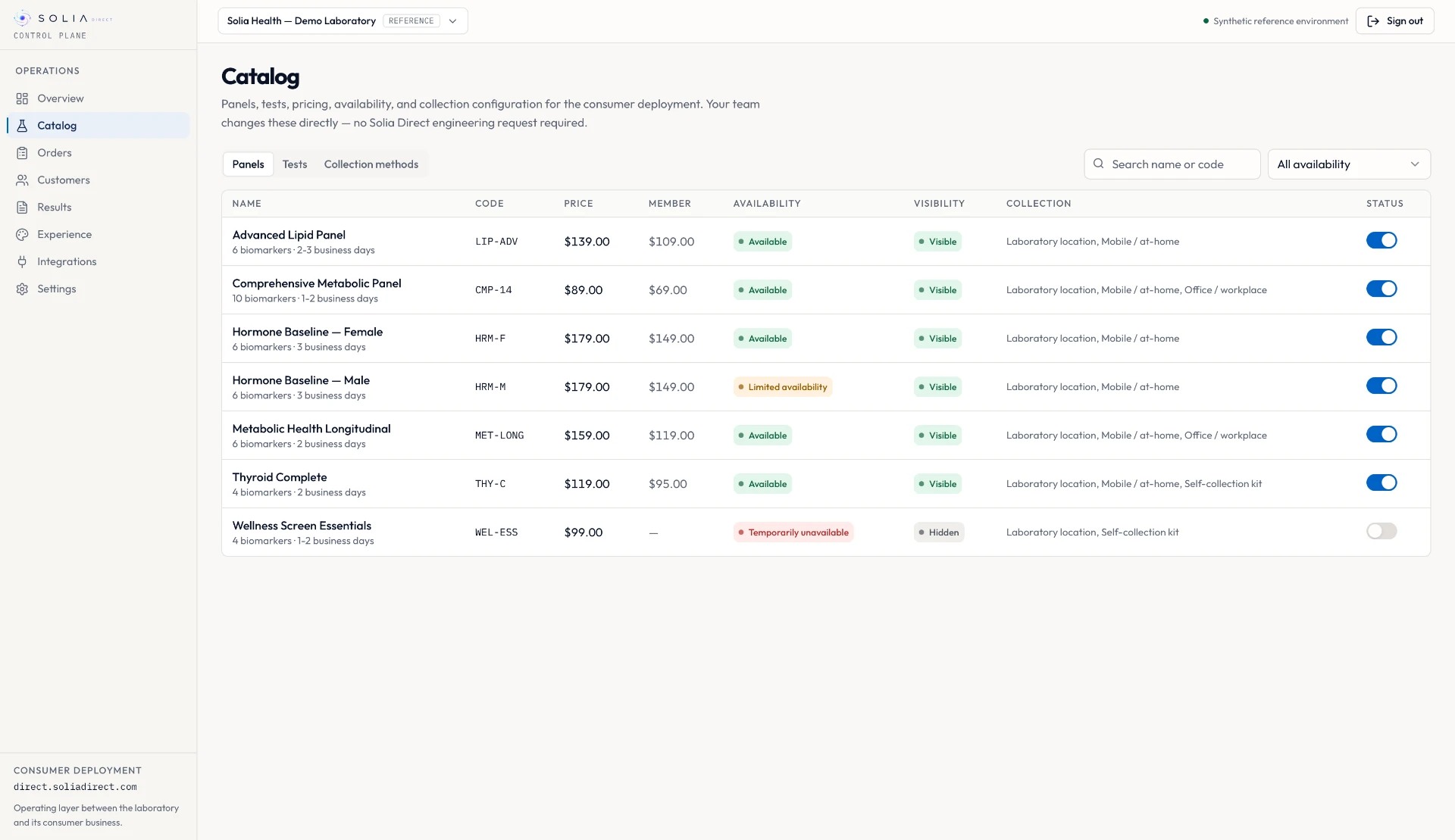Click the Name column header
The height and width of the screenshot is (840, 1455).
point(247,204)
